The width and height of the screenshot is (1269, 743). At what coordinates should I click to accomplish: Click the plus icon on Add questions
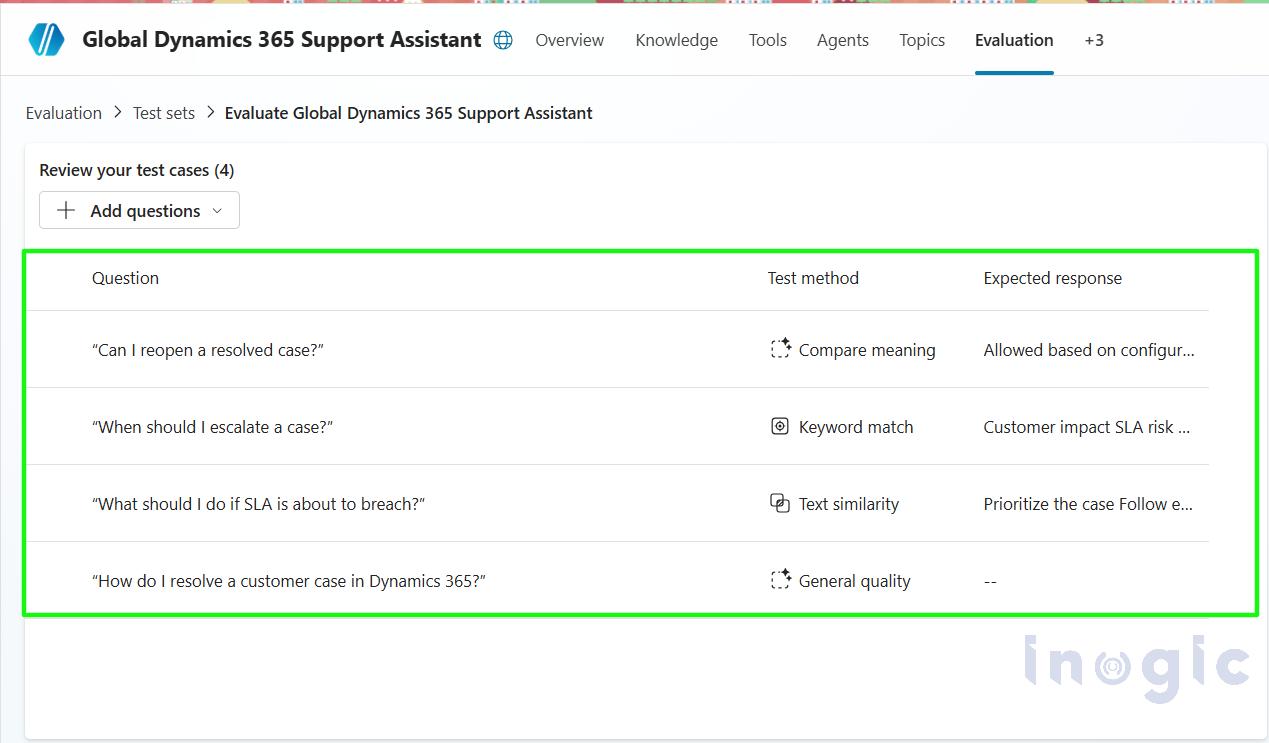(x=66, y=210)
